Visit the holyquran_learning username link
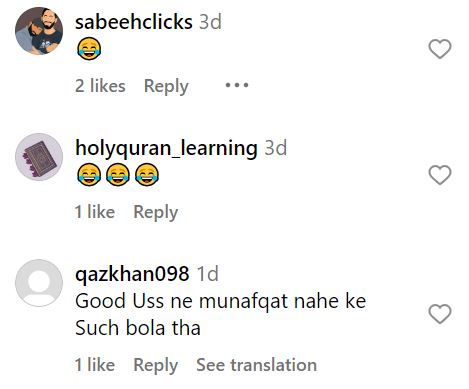 166,148
